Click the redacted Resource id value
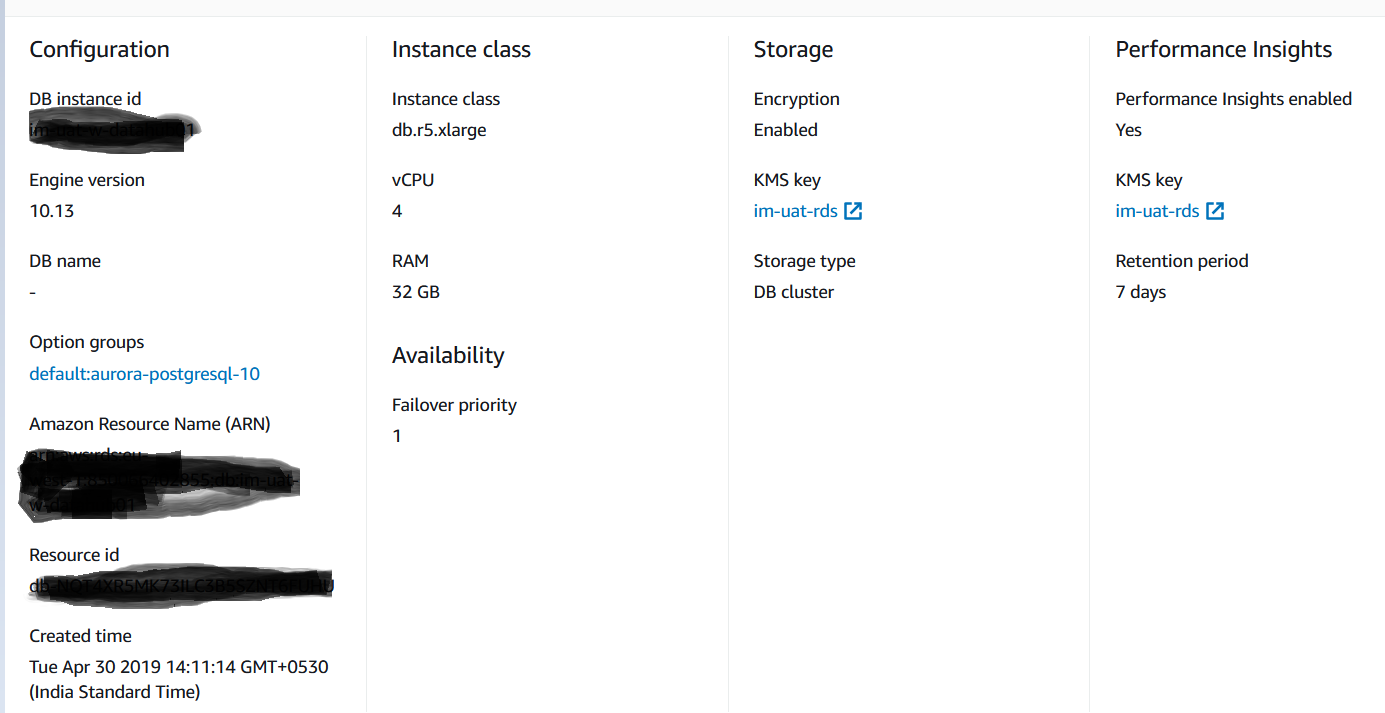Image resolution: width=1385 pixels, height=713 pixels. click(181, 585)
